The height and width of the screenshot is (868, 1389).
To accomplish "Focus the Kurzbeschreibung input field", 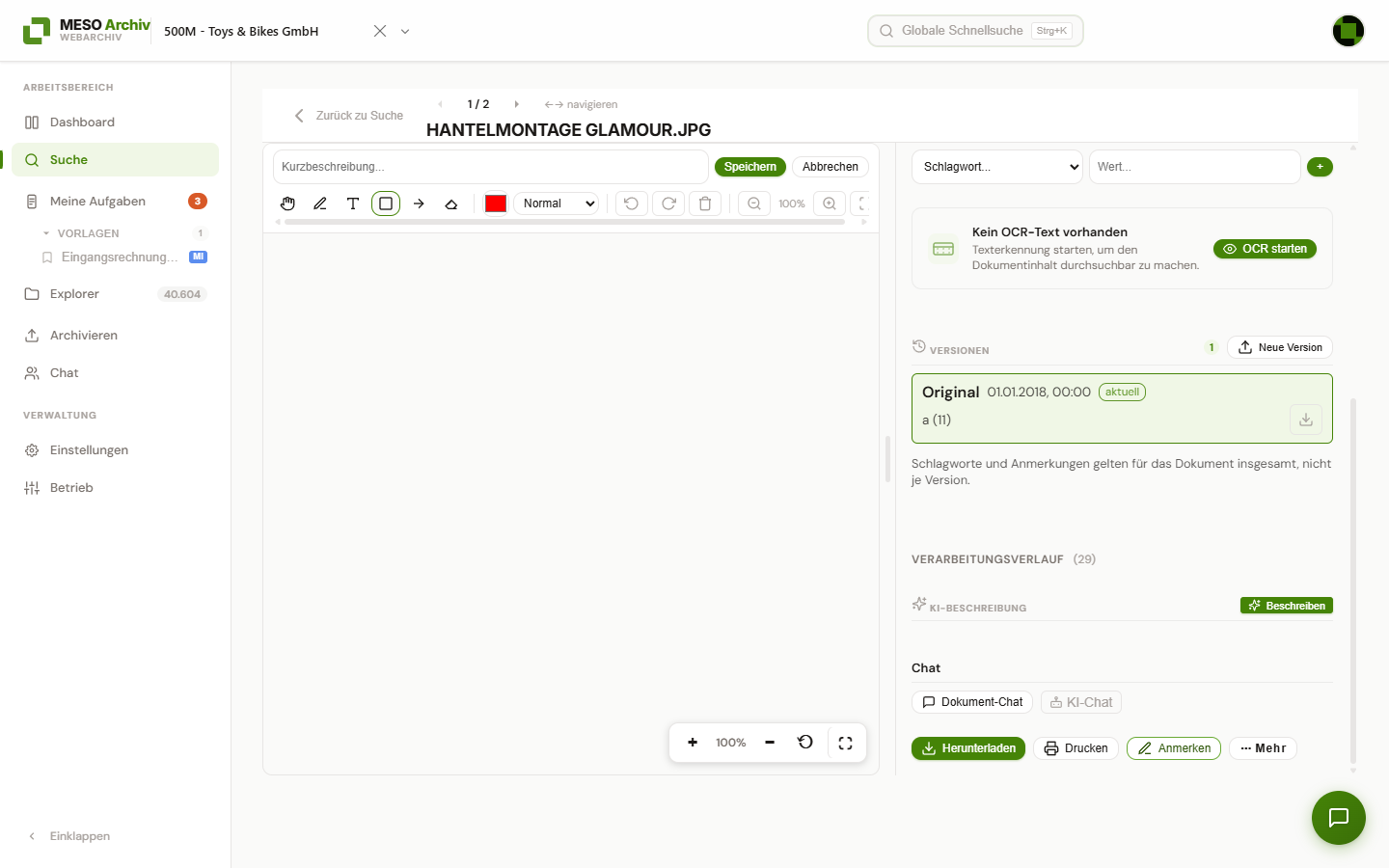I will tap(491, 167).
